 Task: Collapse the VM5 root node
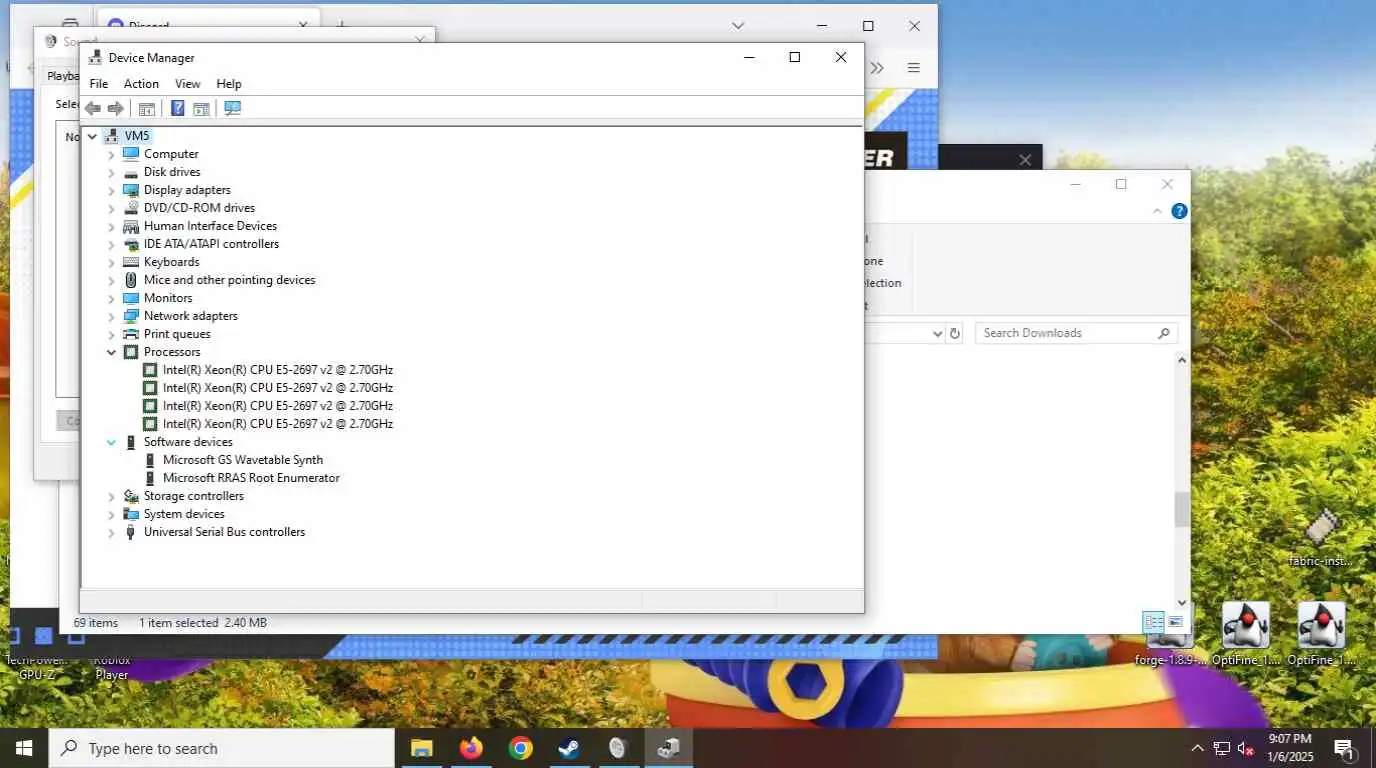tap(93, 136)
